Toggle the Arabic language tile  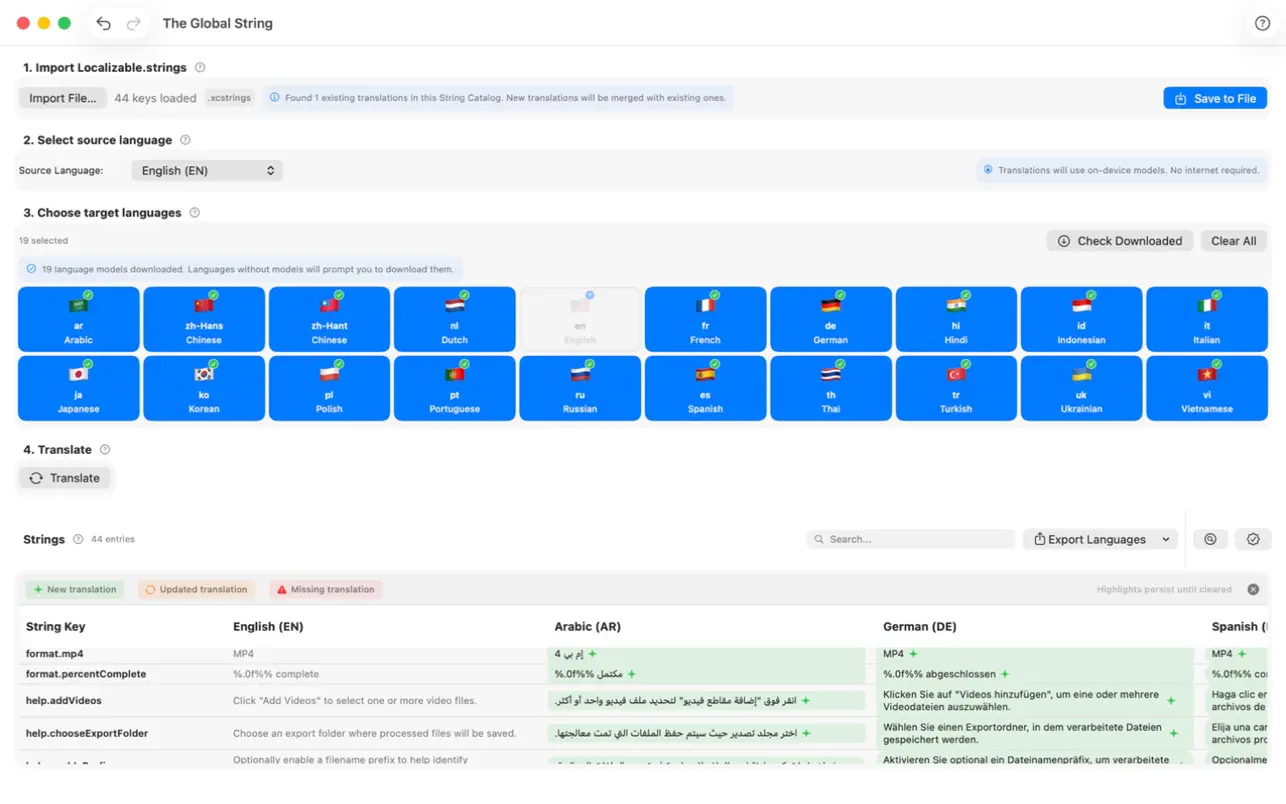coord(79,319)
